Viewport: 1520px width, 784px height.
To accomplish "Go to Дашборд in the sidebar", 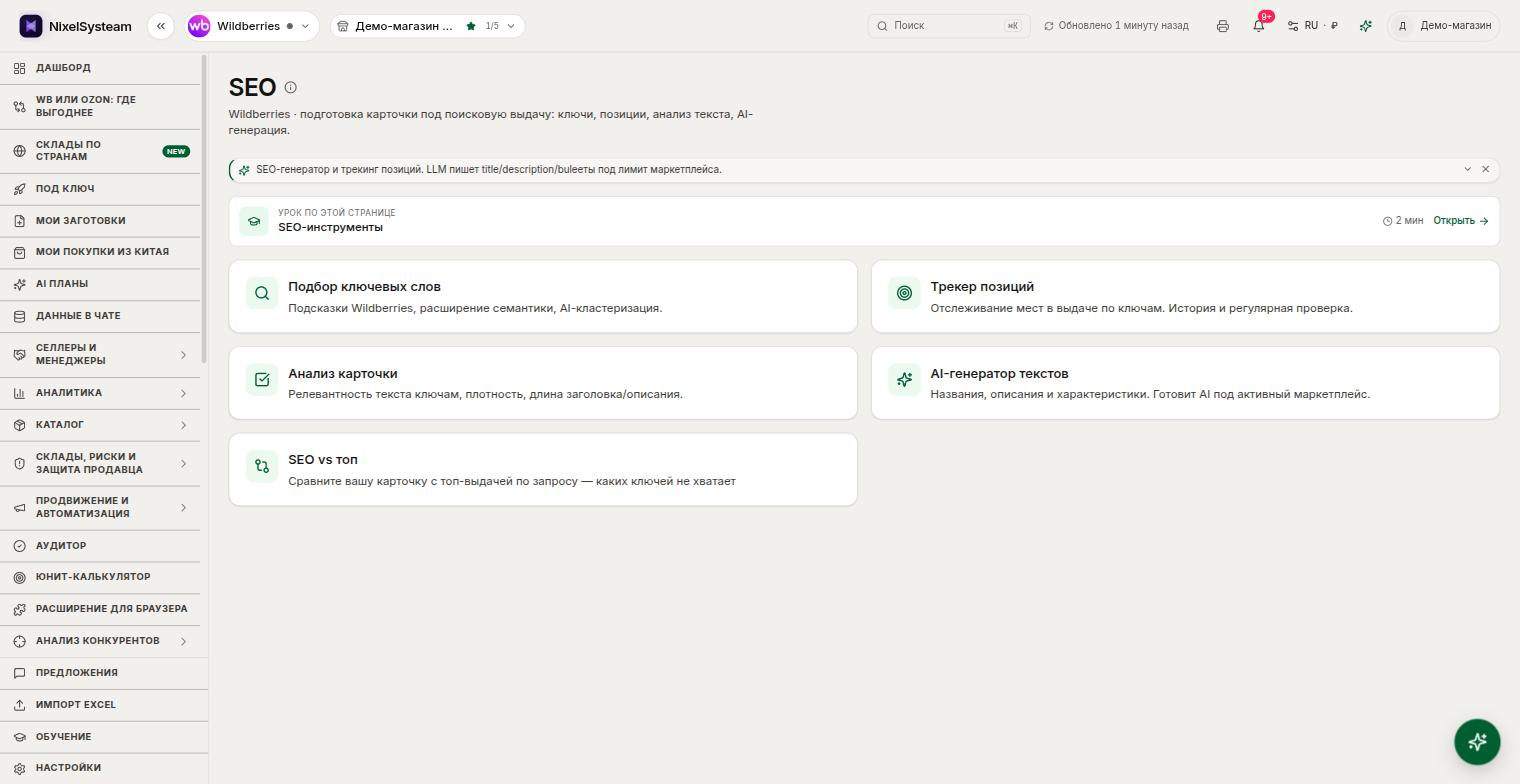I will tap(100, 68).
